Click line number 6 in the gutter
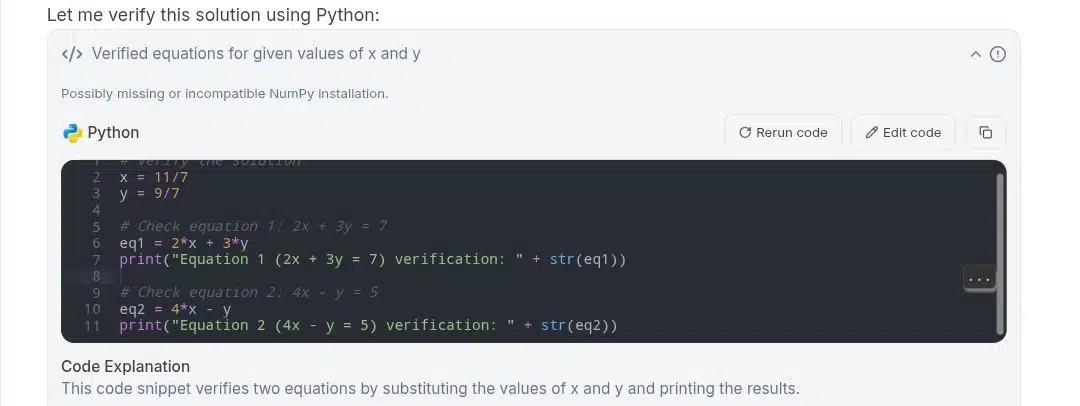The width and height of the screenshot is (1080, 406). pos(96,243)
